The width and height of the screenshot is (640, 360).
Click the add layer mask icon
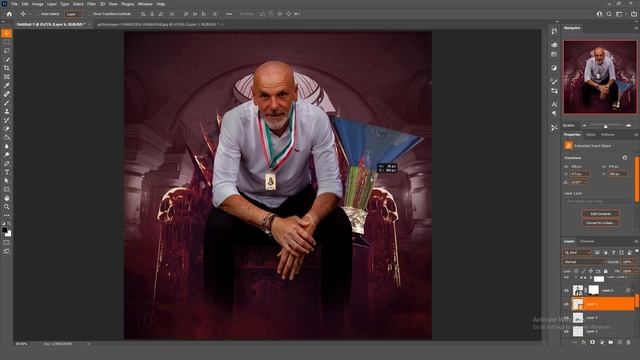[x=593, y=342]
